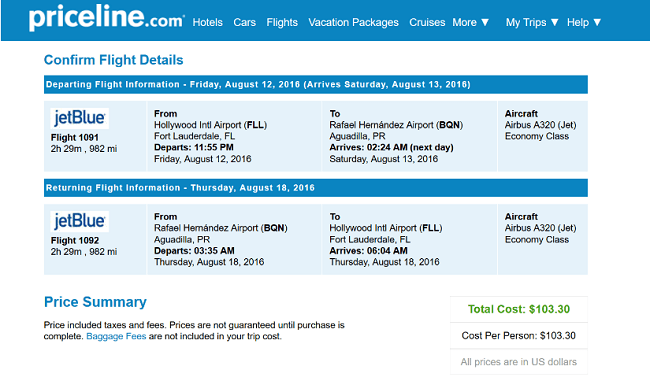Open the Hotels section

click(207, 22)
